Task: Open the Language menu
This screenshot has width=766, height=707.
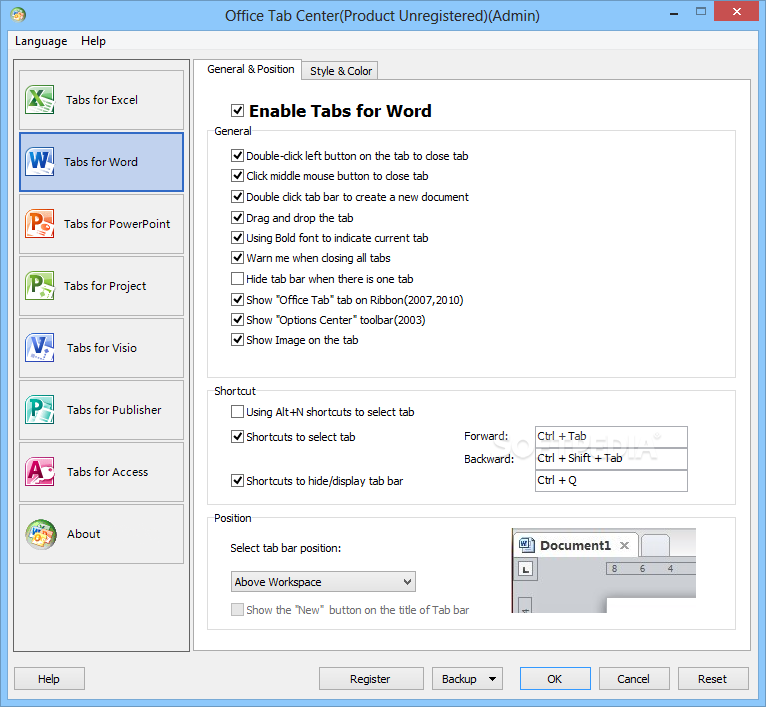Action: point(41,41)
